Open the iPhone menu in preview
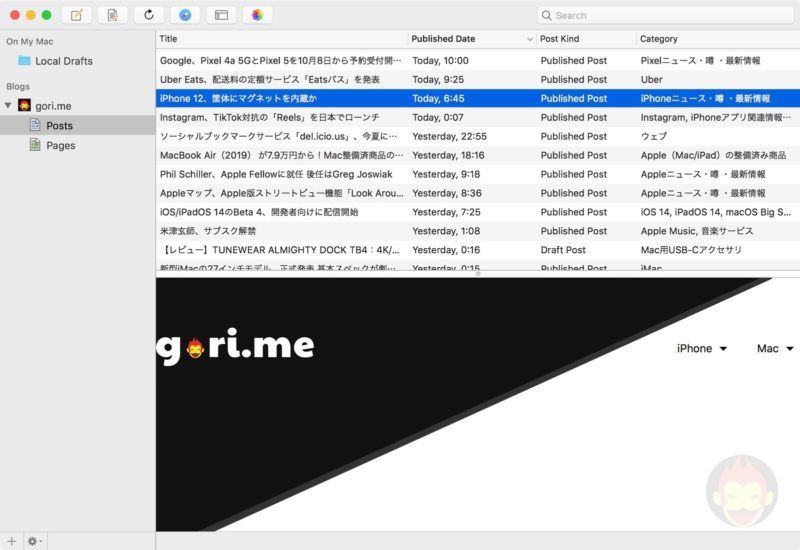The image size is (800, 550). click(x=702, y=348)
